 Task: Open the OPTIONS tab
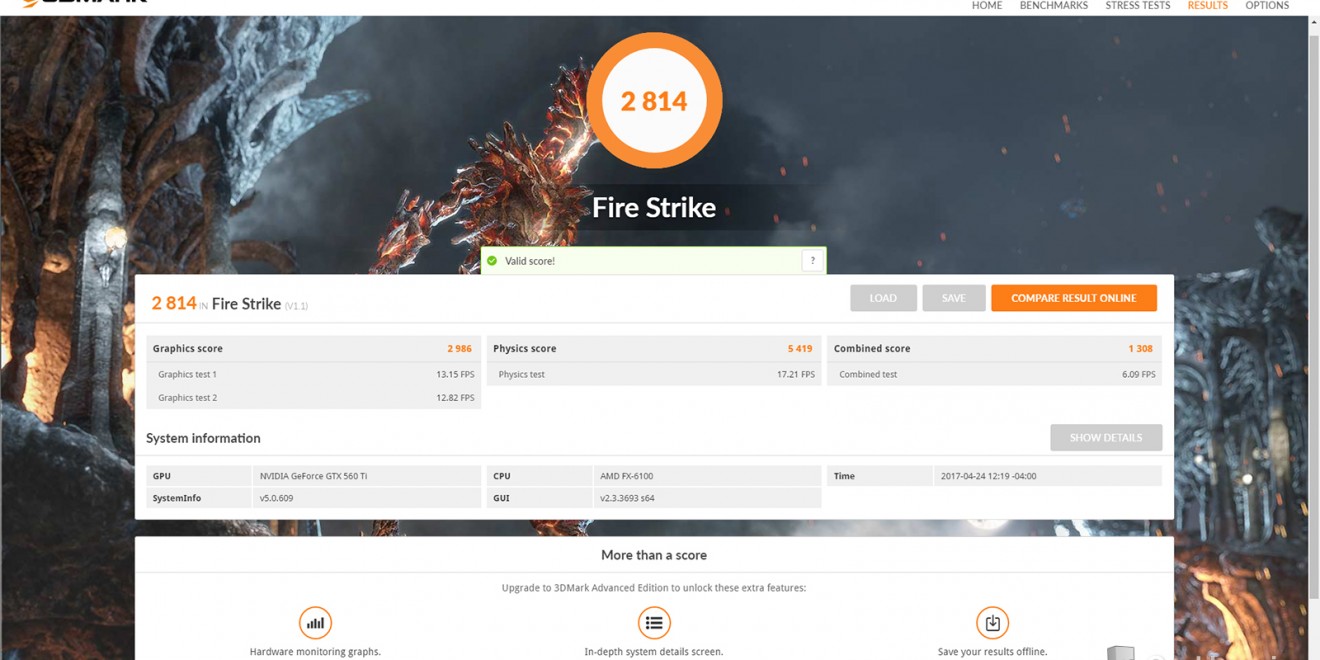(x=1266, y=6)
